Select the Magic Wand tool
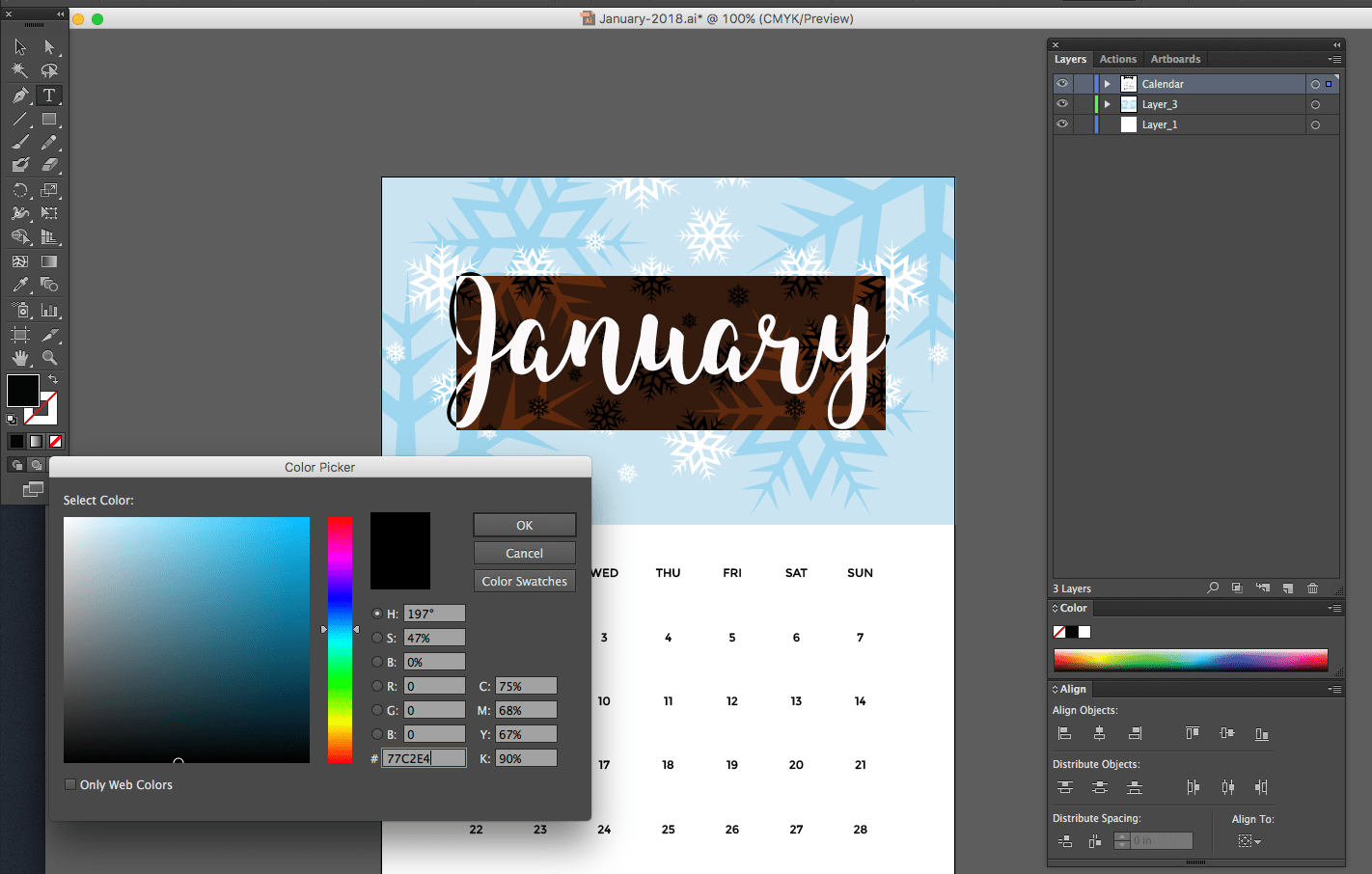This screenshot has height=874, width=1372. pyautogui.click(x=20, y=70)
